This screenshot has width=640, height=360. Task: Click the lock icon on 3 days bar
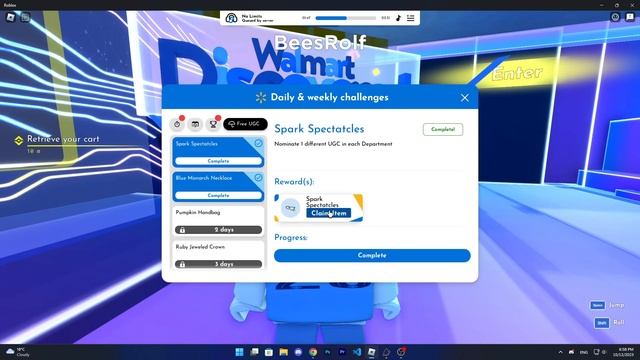click(x=182, y=264)
